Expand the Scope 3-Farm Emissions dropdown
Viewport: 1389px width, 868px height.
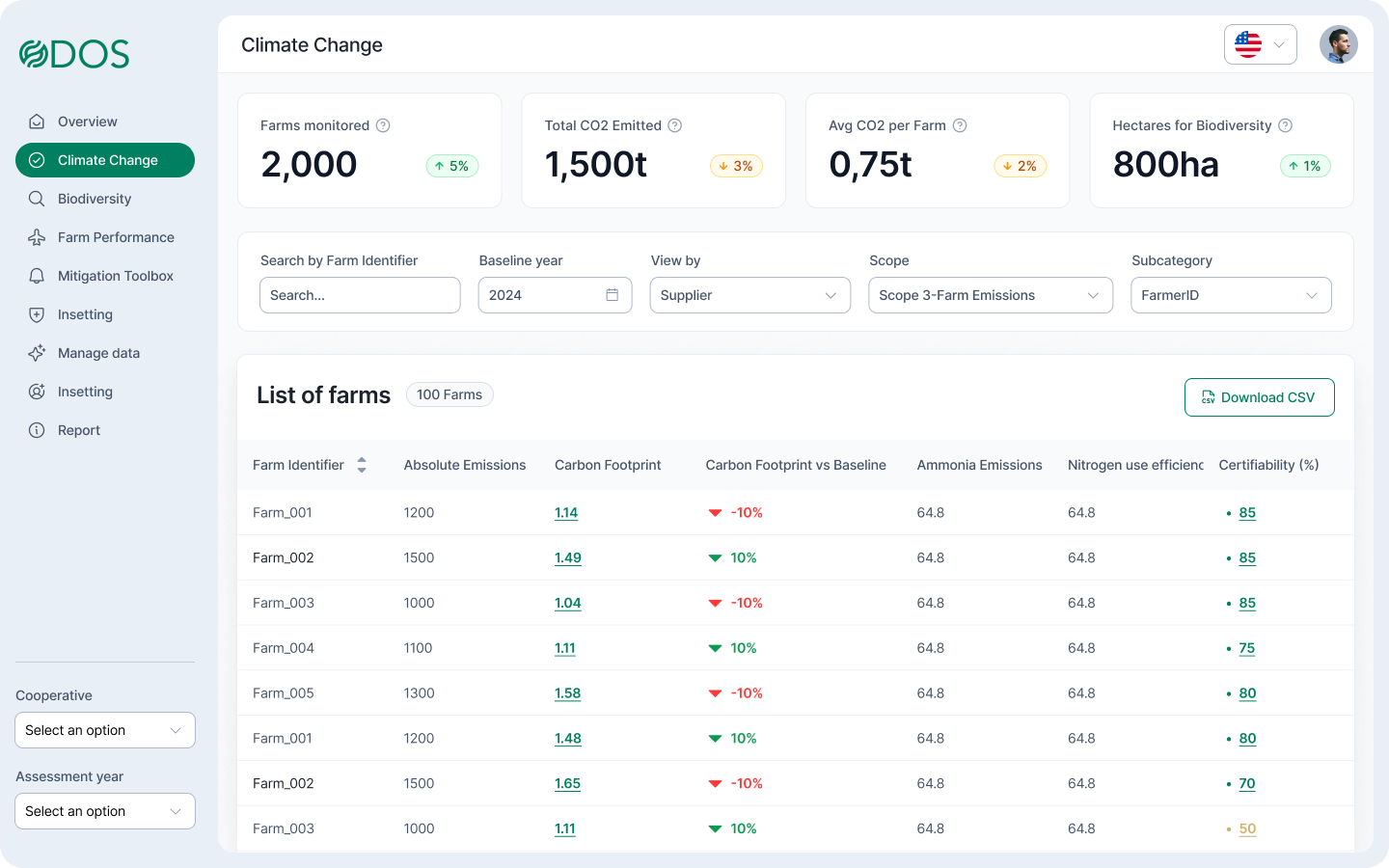point(991,295)
